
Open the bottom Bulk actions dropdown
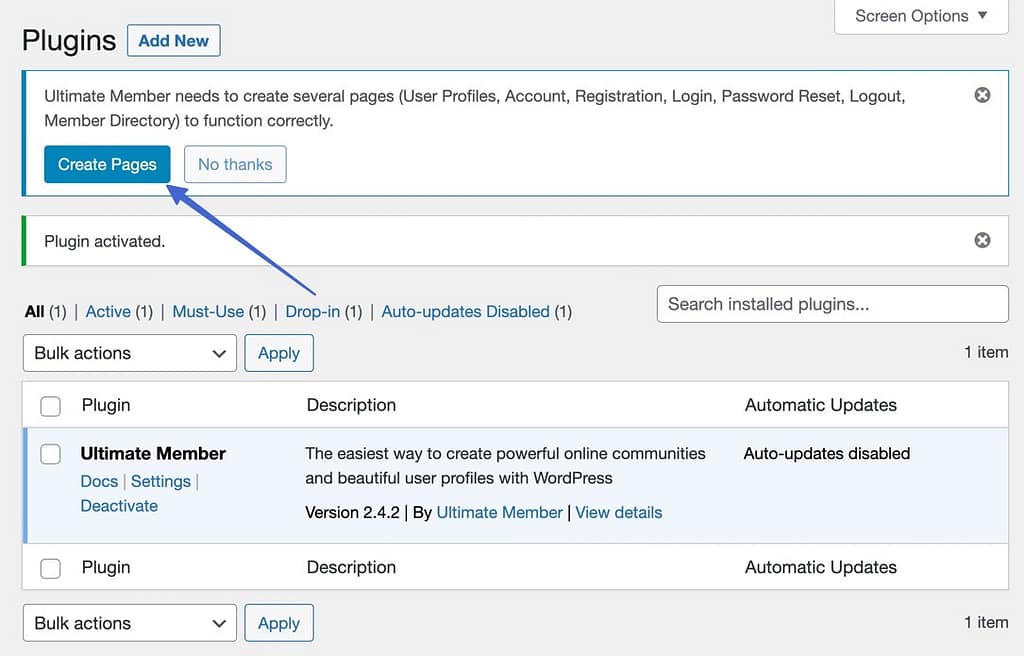(x=129, y=622)
